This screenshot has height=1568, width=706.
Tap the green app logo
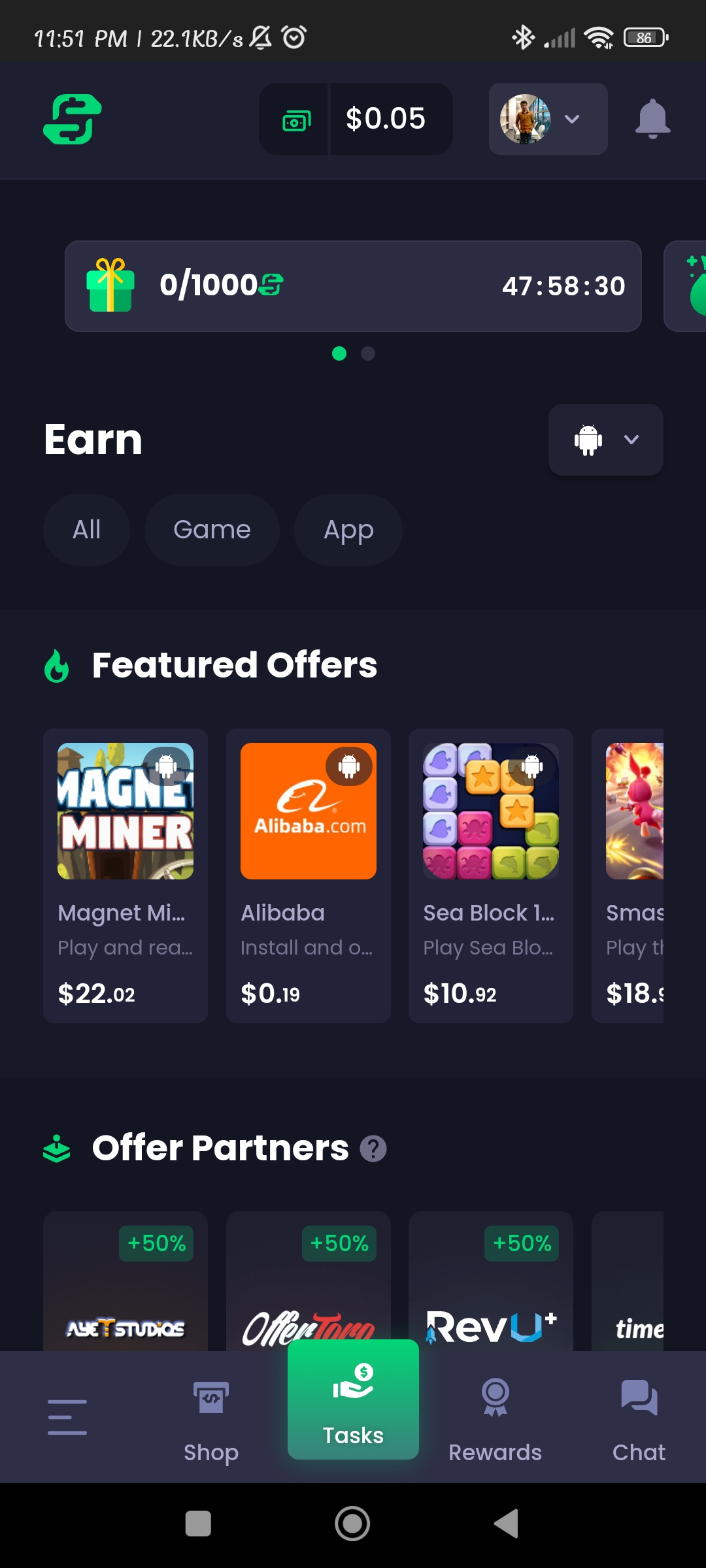pyautogui.click(x=73, y=119)
